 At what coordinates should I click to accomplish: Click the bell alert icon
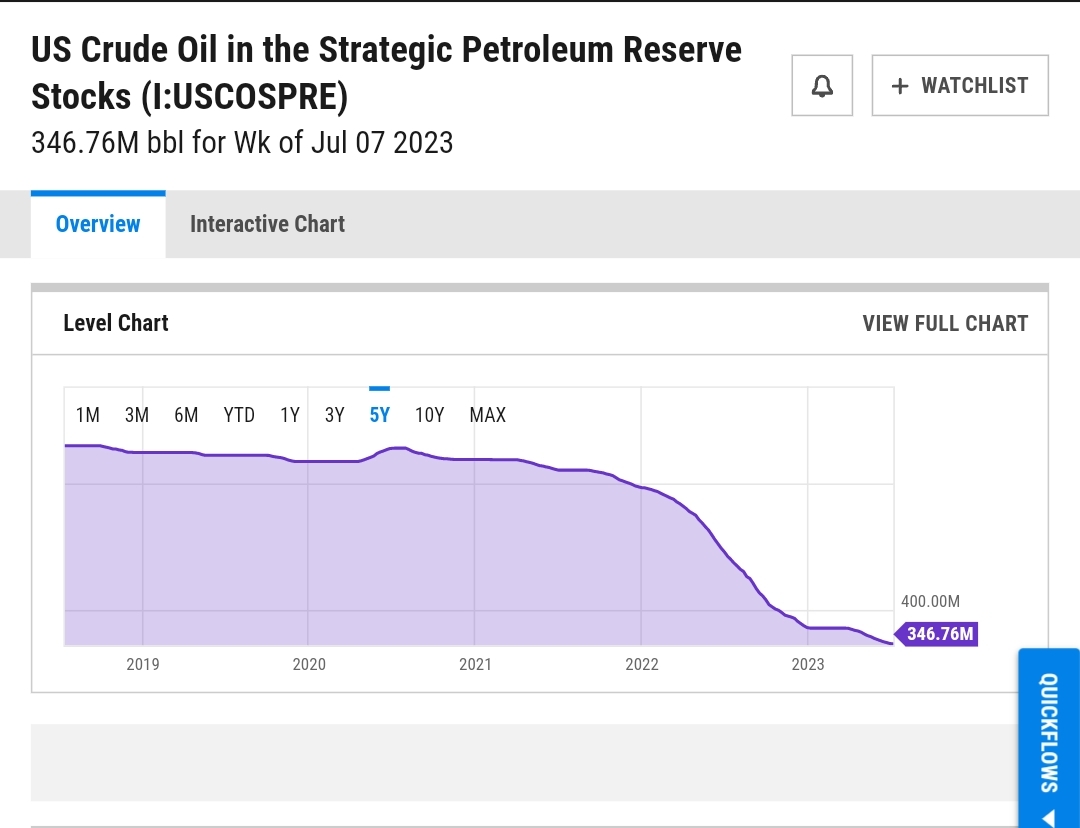tap(821, 86)
